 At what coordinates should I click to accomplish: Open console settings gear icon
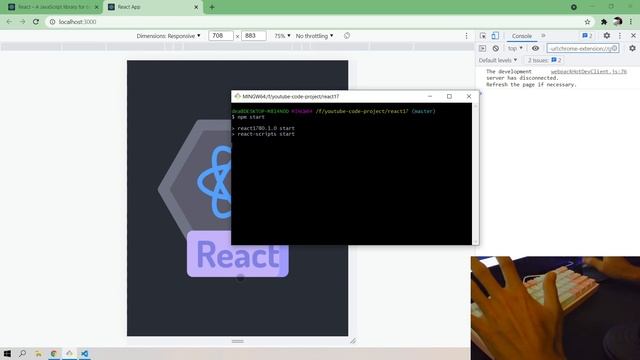(632, 48)
